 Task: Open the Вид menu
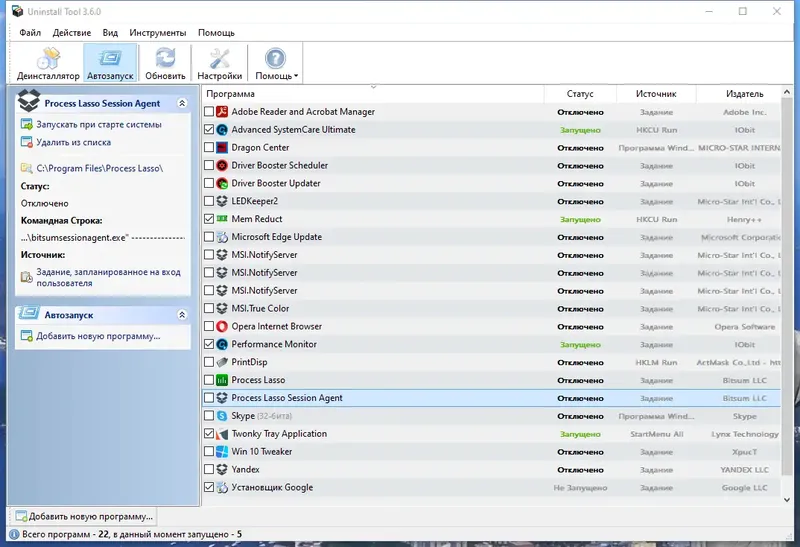(110, 33)
